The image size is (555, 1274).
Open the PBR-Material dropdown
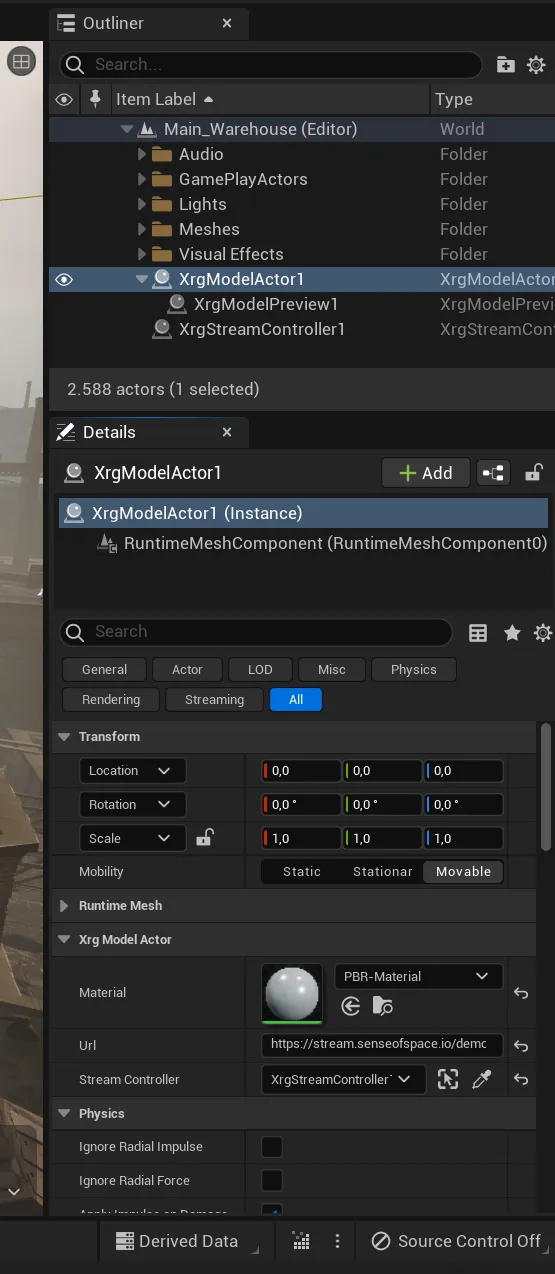pos(418,976)
